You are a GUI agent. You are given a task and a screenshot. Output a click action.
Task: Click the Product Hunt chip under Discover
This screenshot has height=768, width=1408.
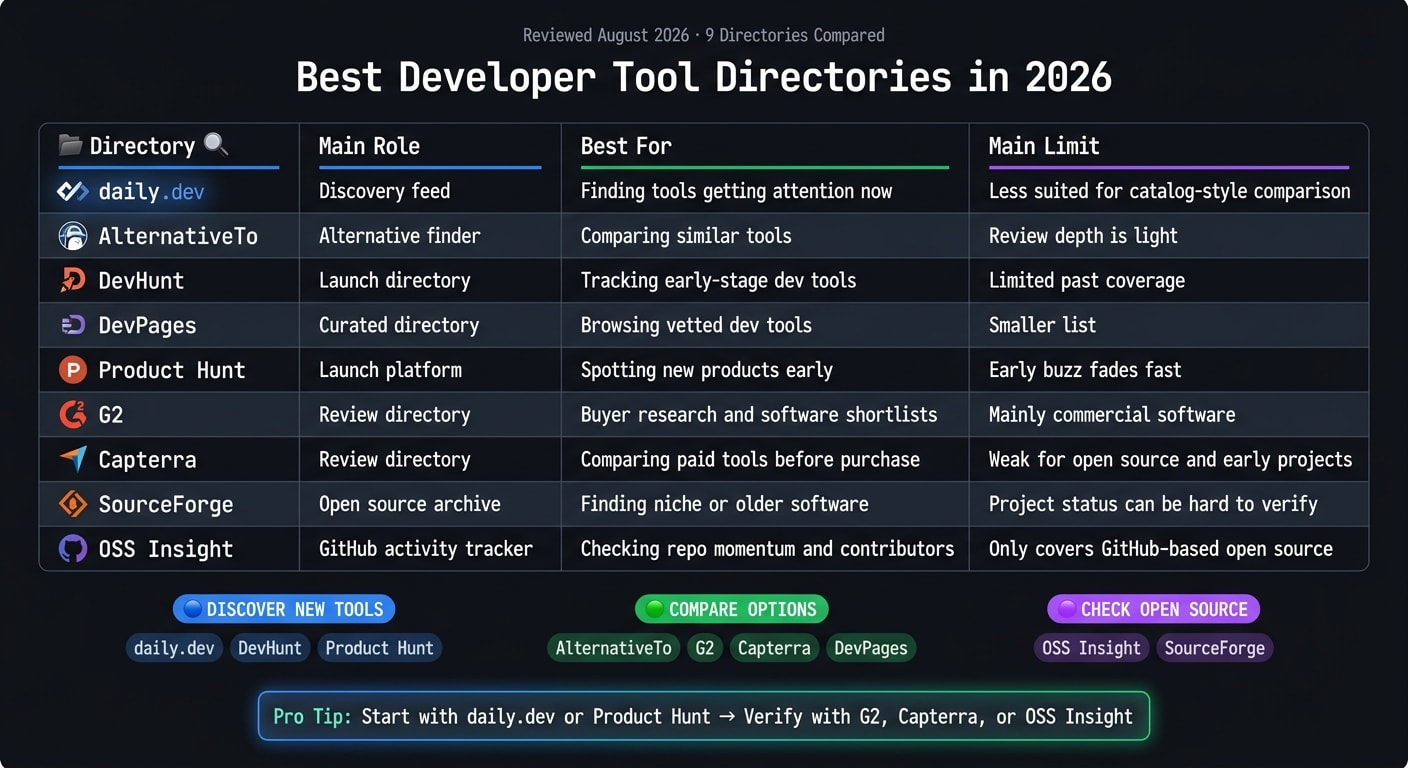pyautogui.click(x=380, y=648)
